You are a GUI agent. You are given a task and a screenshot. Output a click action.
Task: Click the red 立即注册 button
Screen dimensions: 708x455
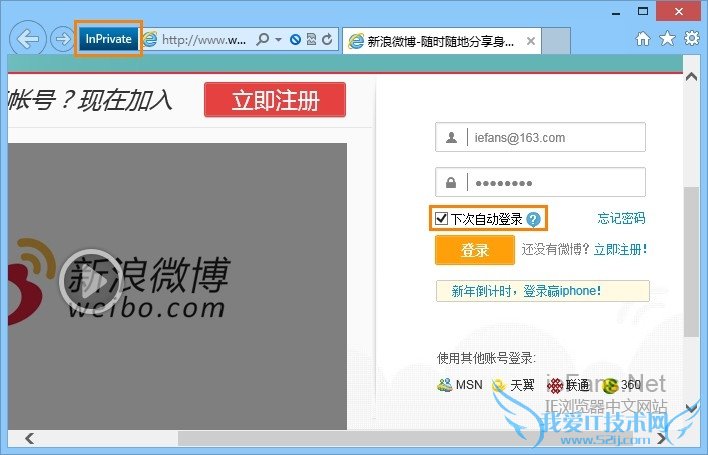pyautogui.click(x=275, y=100)
